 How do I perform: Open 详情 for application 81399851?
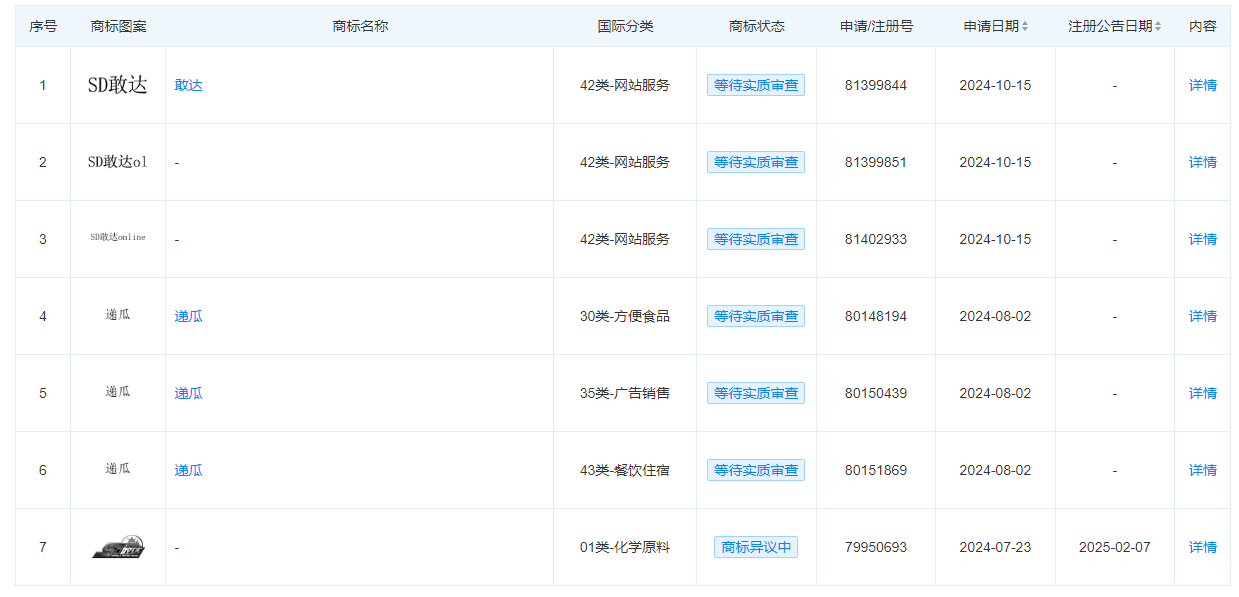[x=1202, y=162]
